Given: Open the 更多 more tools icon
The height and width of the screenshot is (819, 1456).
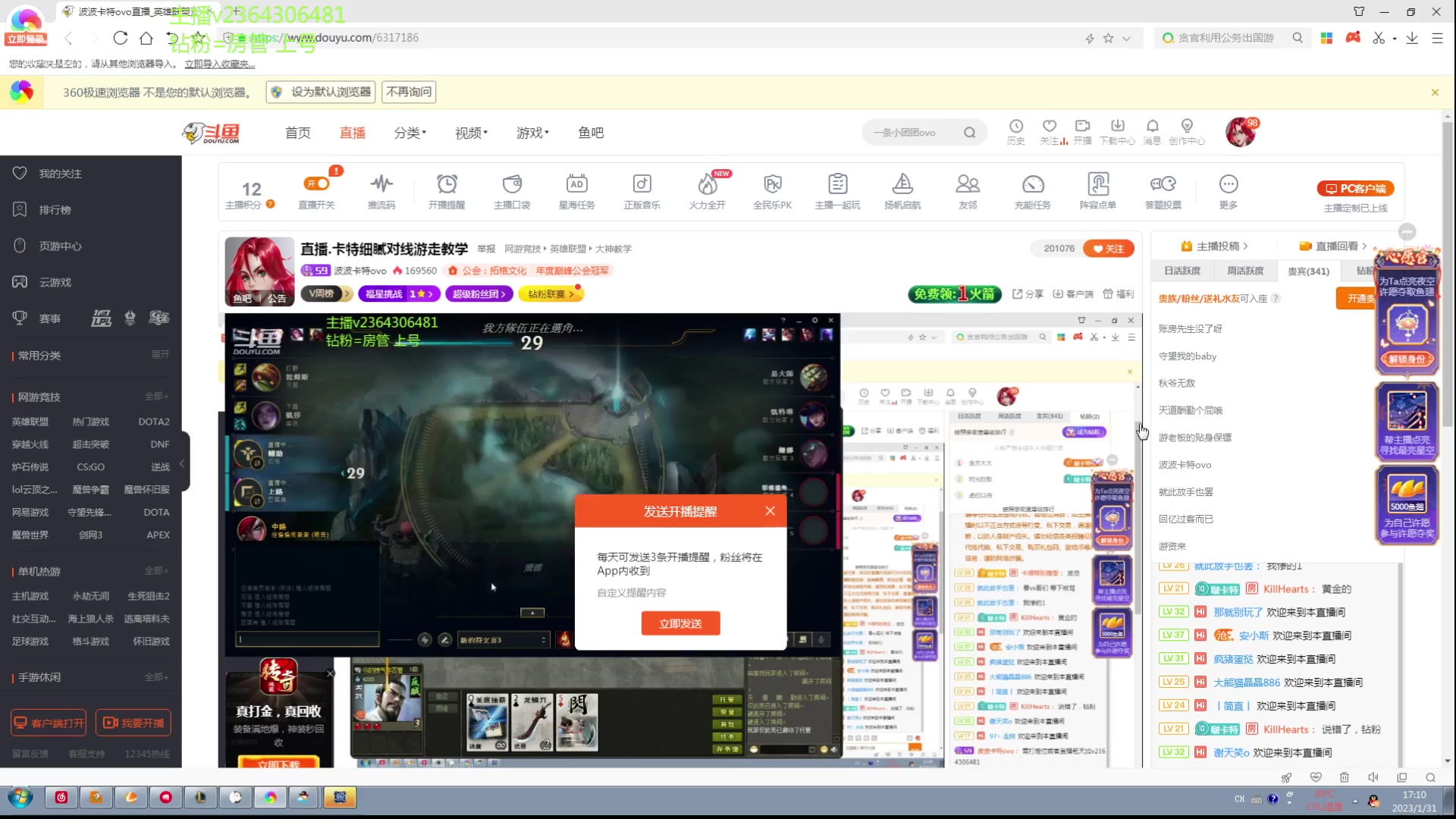Looking at the screenshot, I should pos(1228,192).
